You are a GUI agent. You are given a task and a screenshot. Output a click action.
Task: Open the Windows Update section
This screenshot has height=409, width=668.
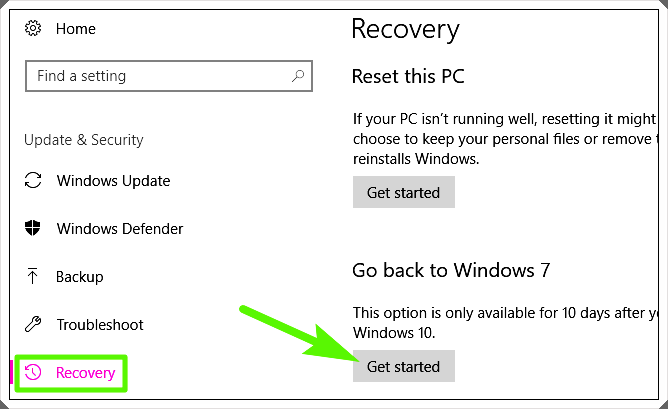coord(113,181)
